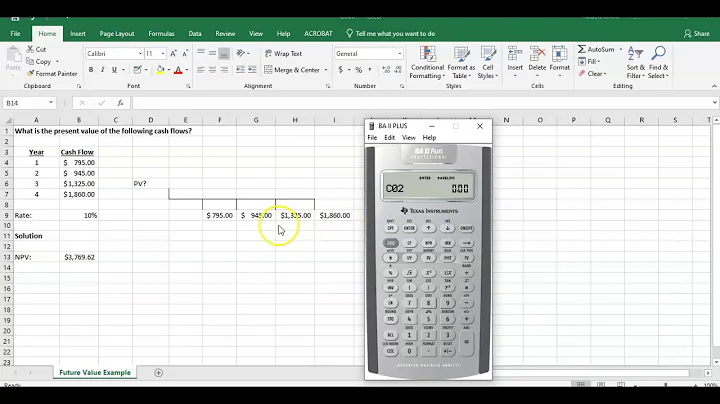Open font size dropdown
Viewport: 720px width, 404px height.
(x=163, y=54)
